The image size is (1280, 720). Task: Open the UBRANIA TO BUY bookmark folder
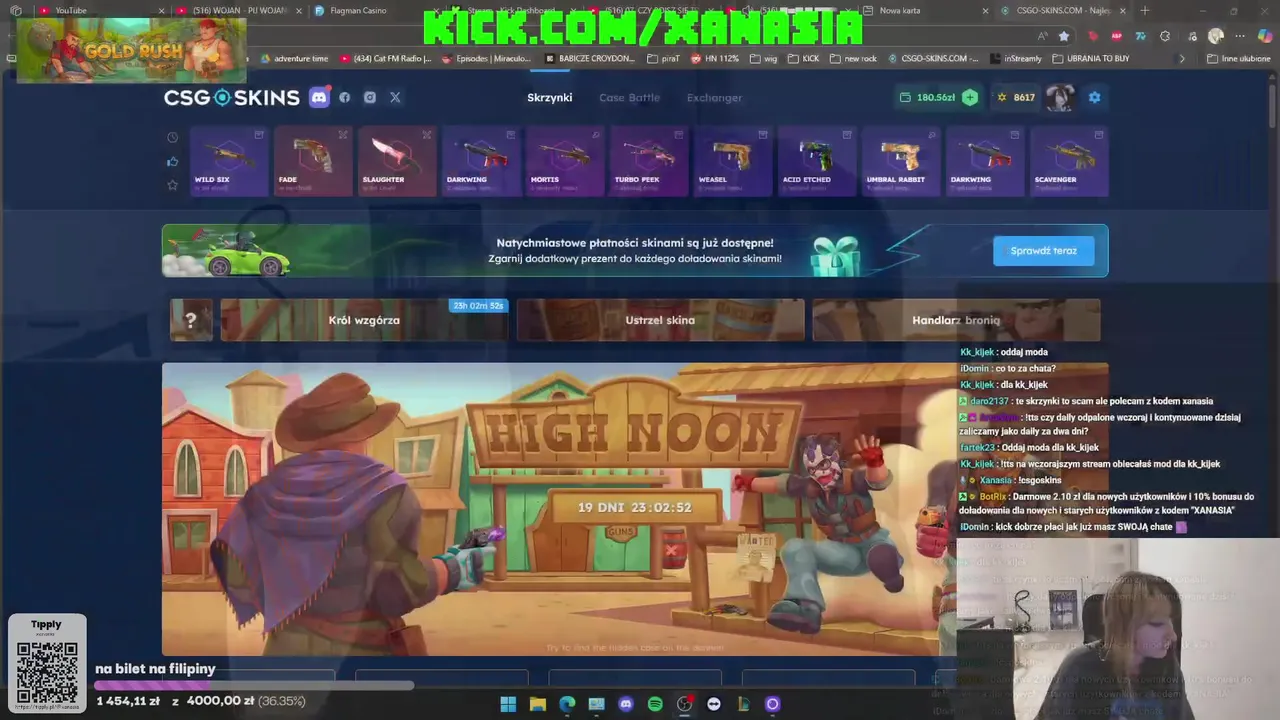pyautogui.click(x=1091, y=59)
